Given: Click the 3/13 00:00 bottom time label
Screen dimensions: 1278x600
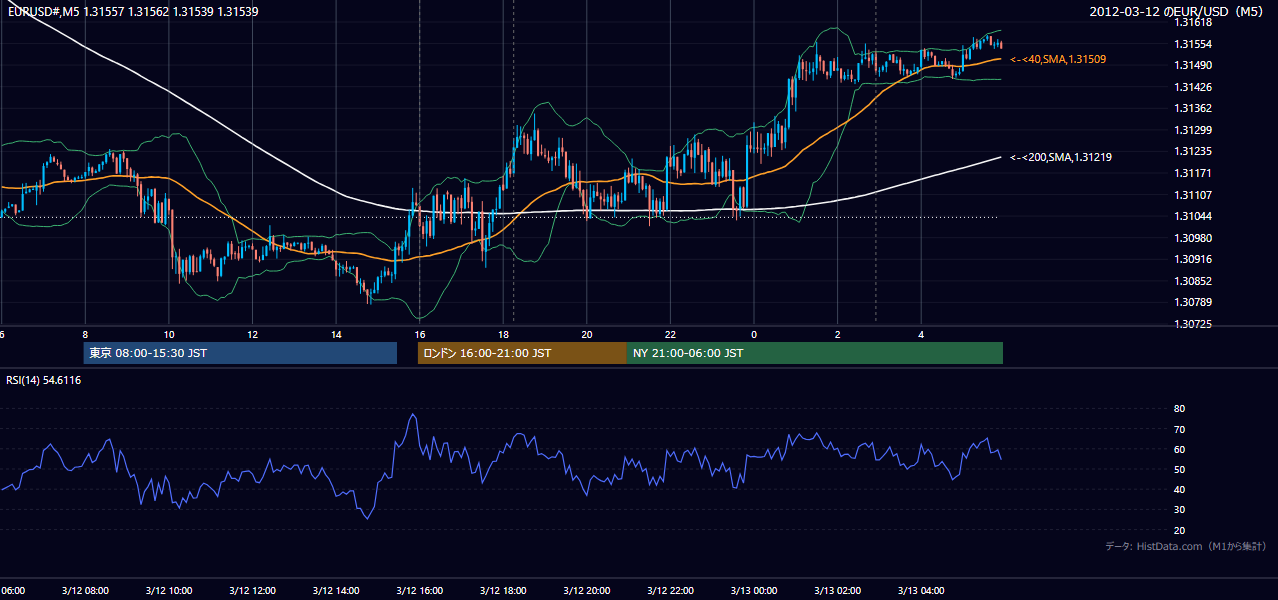Looking at the screenshot, I should pos(753,590).
